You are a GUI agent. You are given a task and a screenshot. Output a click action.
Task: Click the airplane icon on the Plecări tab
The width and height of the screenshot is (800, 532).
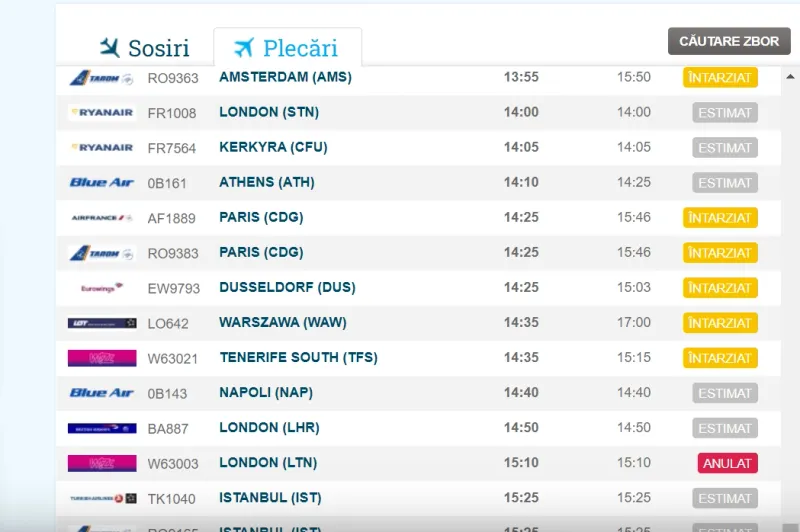[244, 47]
